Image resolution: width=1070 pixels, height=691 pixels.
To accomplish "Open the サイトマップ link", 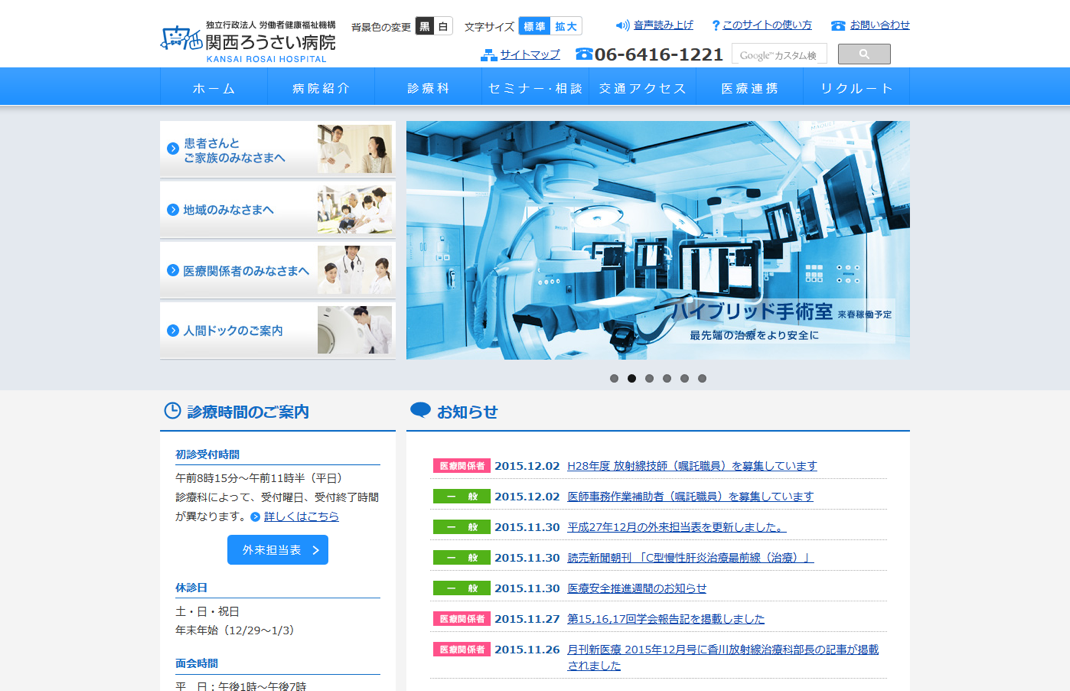I will point(530,55).
